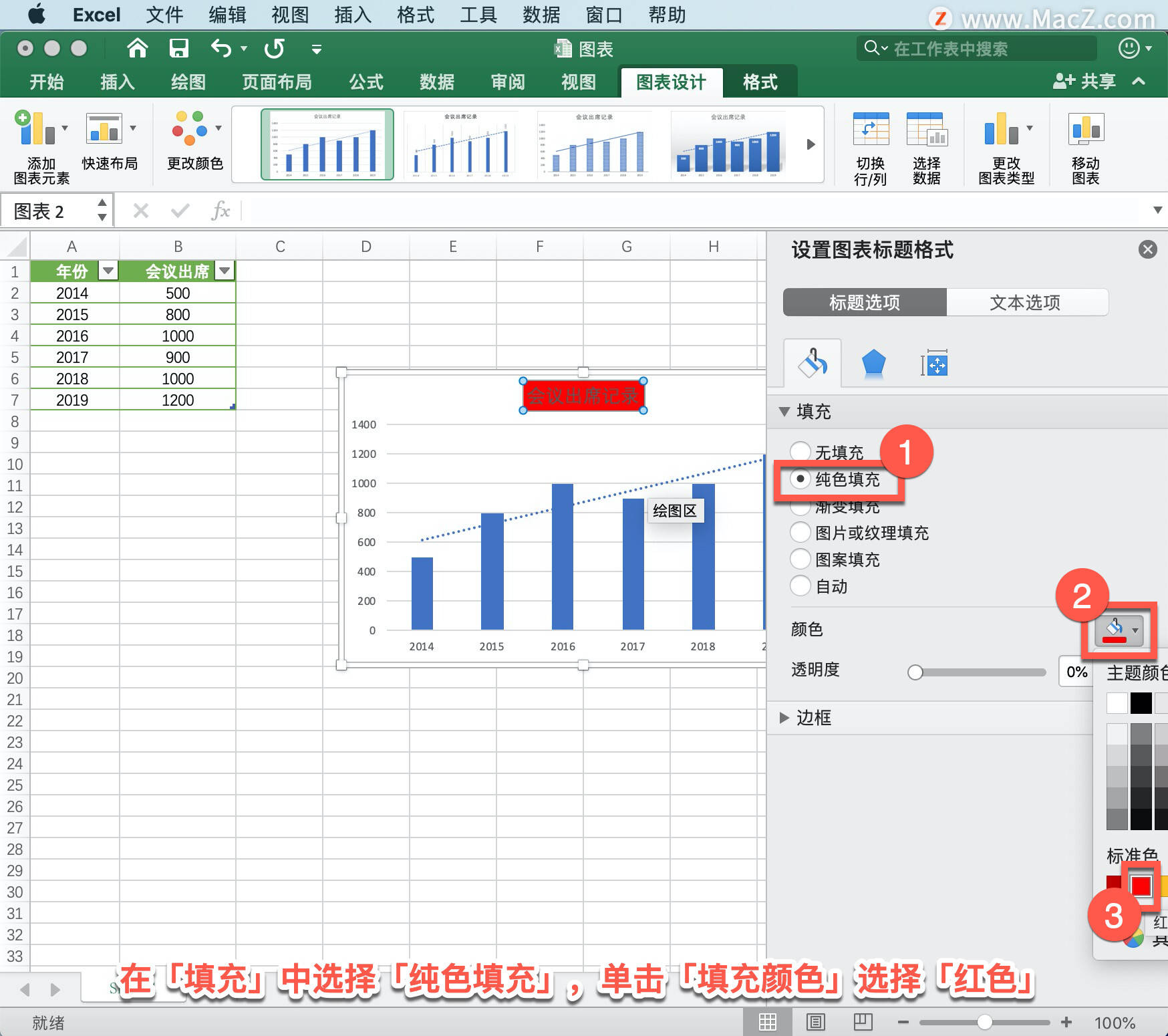Open the 填充与线条 paint bucket icon
This screenshot has width=1168, height=1036.
[812, 362]
